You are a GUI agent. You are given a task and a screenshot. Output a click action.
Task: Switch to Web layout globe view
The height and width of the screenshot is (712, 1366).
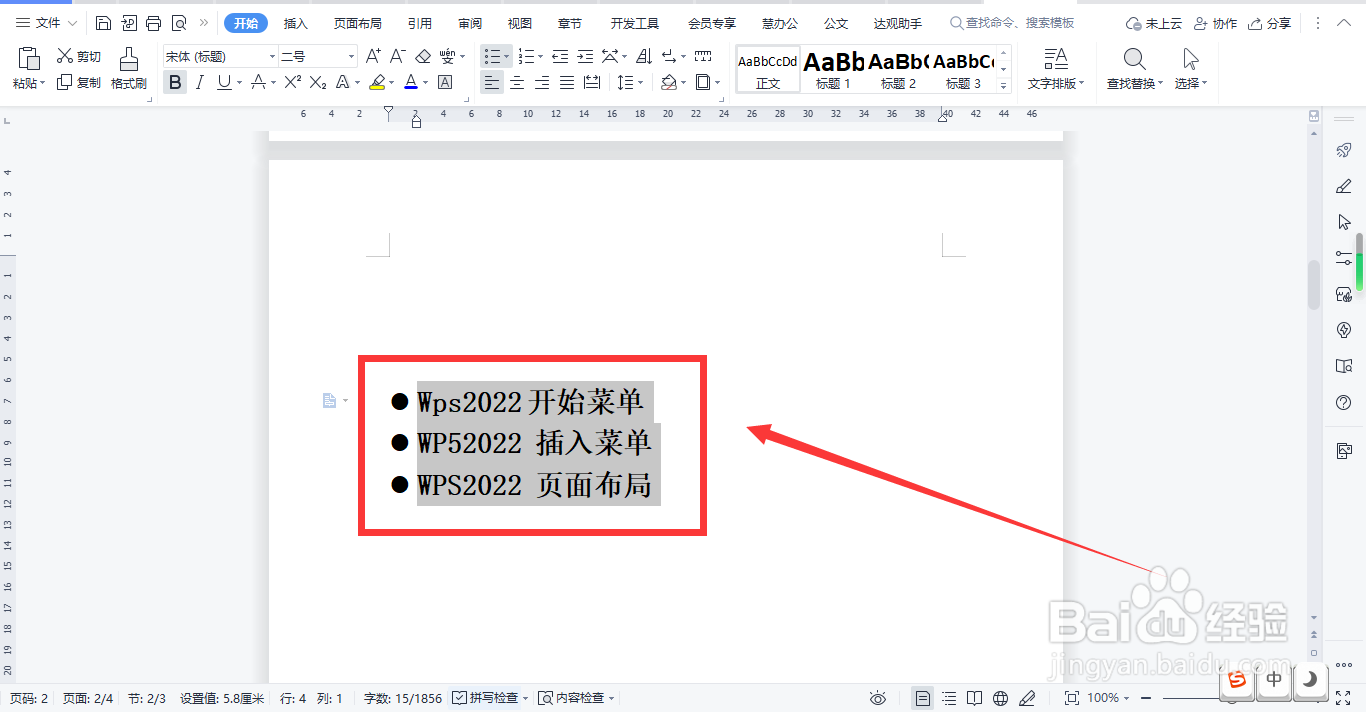(x=1001, y=698)
